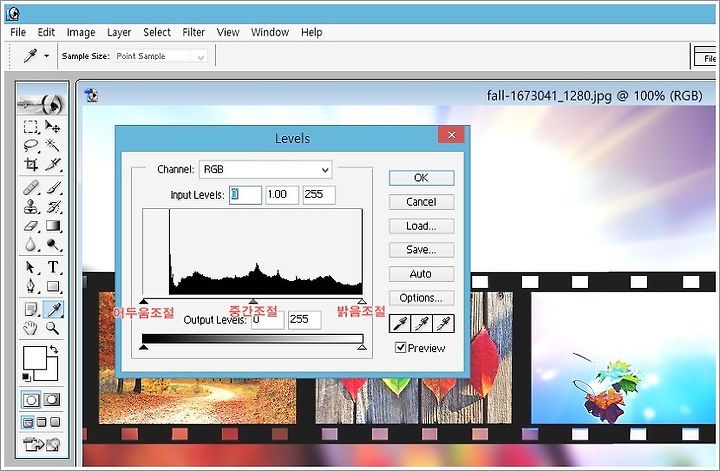Image resolution: width=720 pixels, height=471 pixels.
Task: Click the Load... button
Action: [x=422, y=226]
